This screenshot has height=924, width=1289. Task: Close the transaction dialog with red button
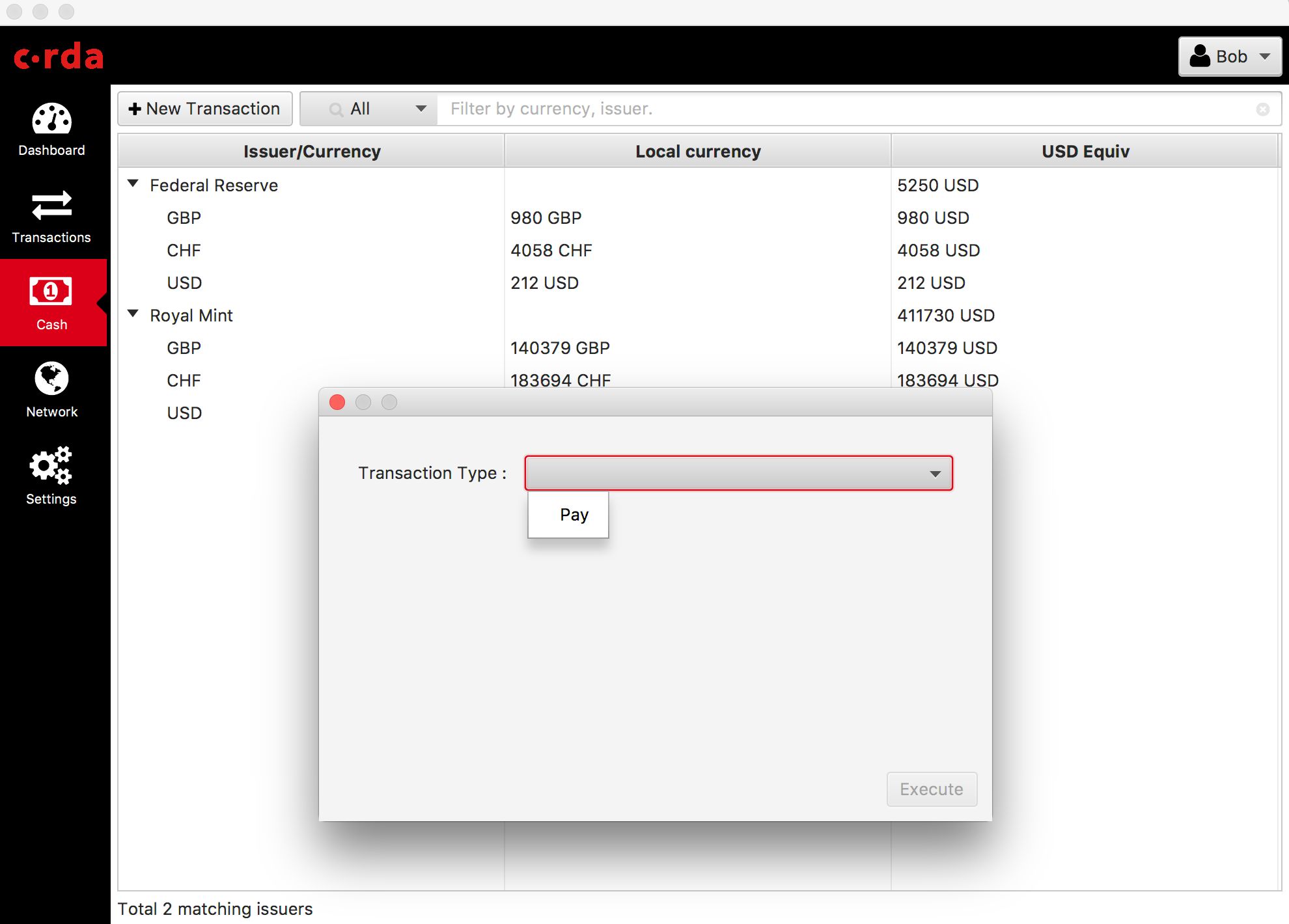click(337, 402)
